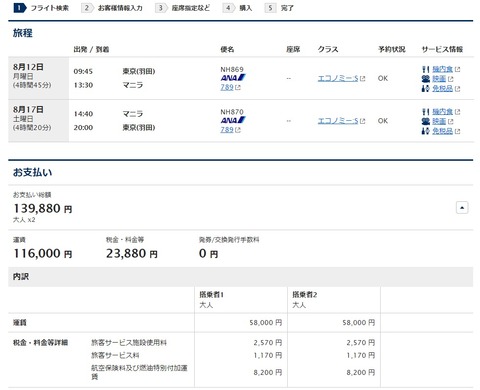This screenshot has height=390, width=480.
Task: Click the meal icon for flight NH869
Action: point(425,69)
